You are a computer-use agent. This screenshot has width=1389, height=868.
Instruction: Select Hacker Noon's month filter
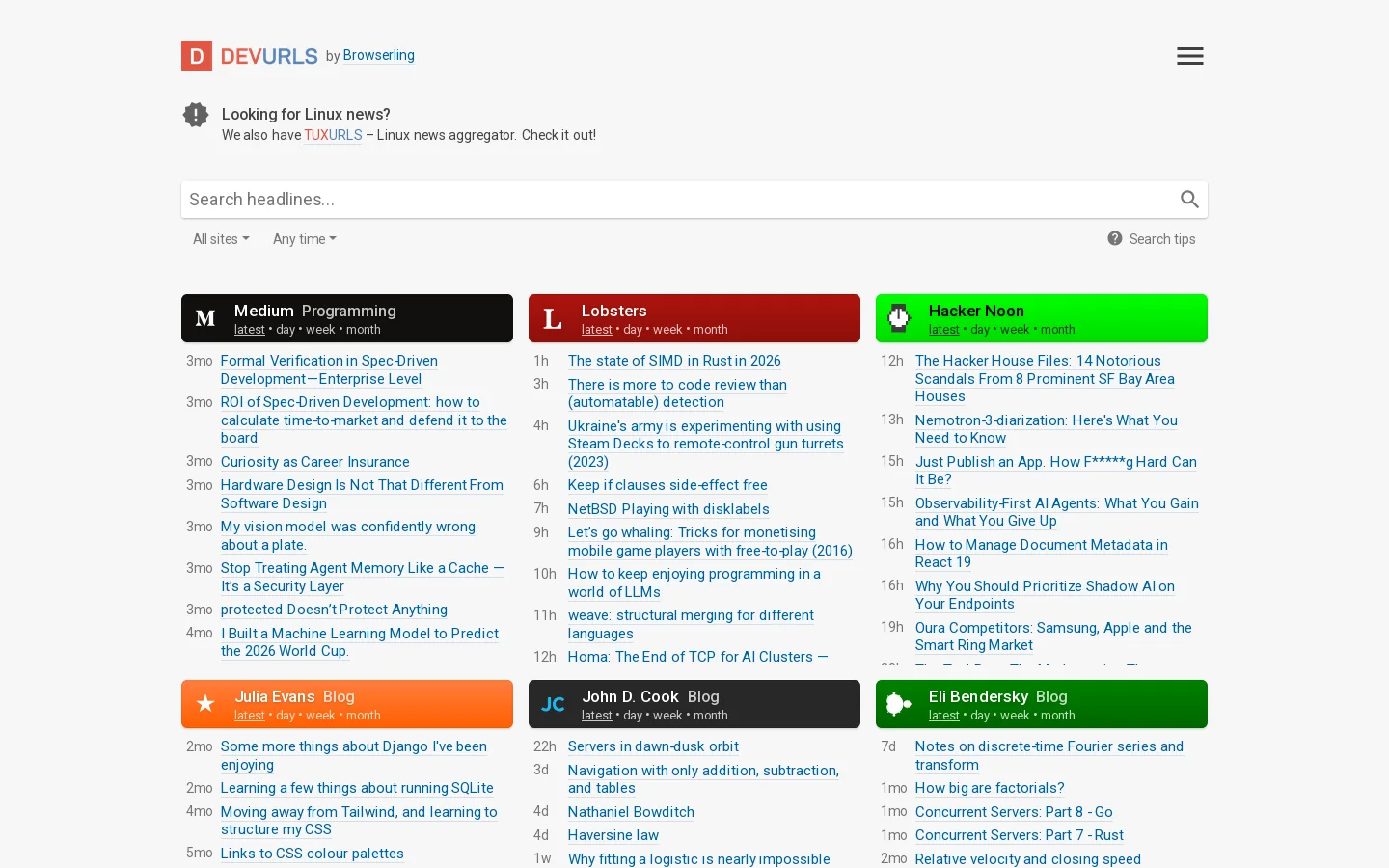click(x=1058, y=330)
